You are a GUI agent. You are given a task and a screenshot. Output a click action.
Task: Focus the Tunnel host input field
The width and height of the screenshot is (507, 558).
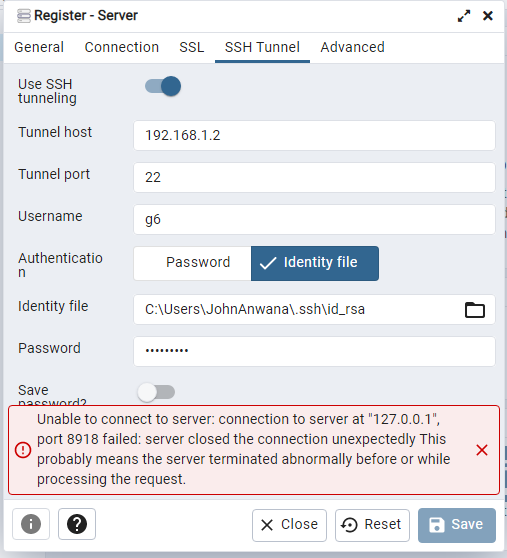[314, 135]
